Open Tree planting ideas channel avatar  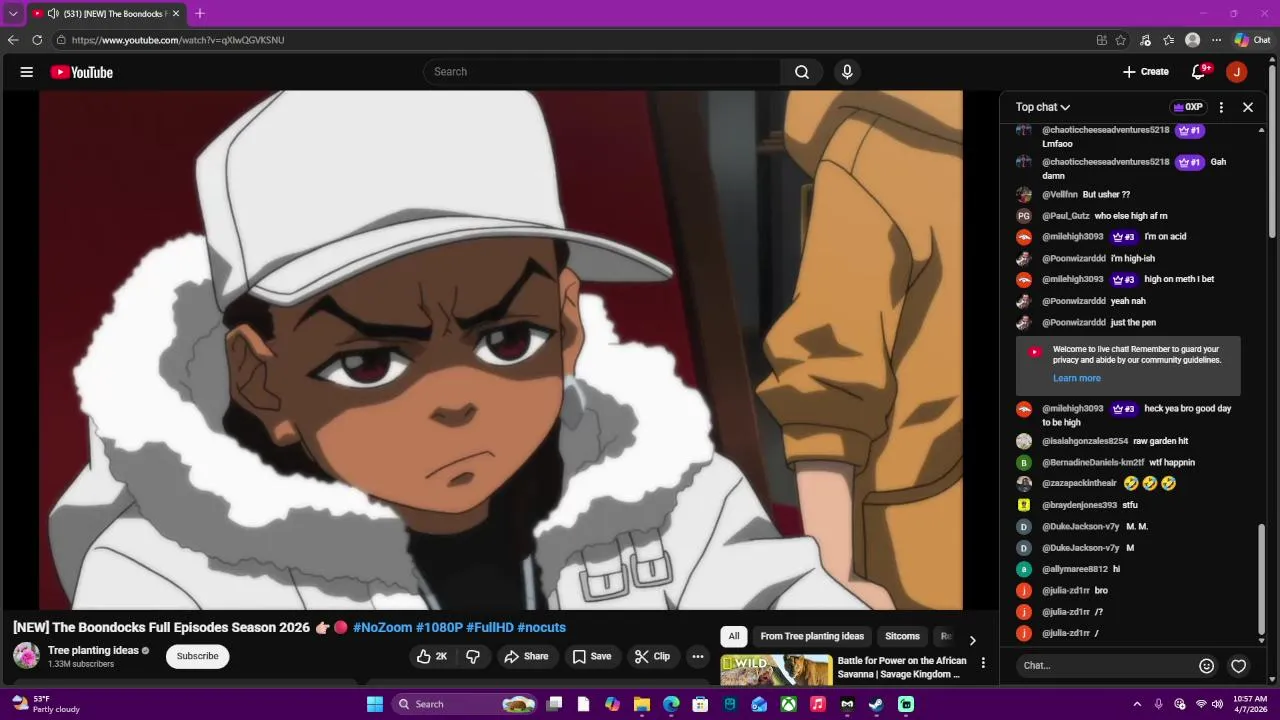(x=26, y=656)
